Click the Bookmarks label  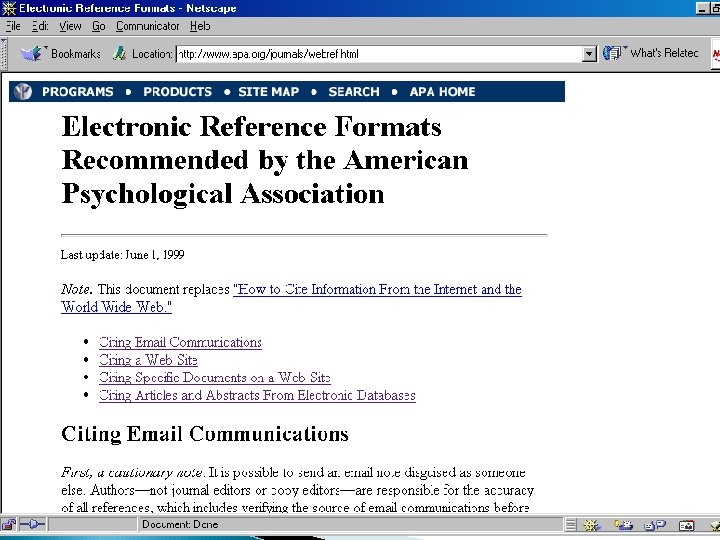[76, 54]
